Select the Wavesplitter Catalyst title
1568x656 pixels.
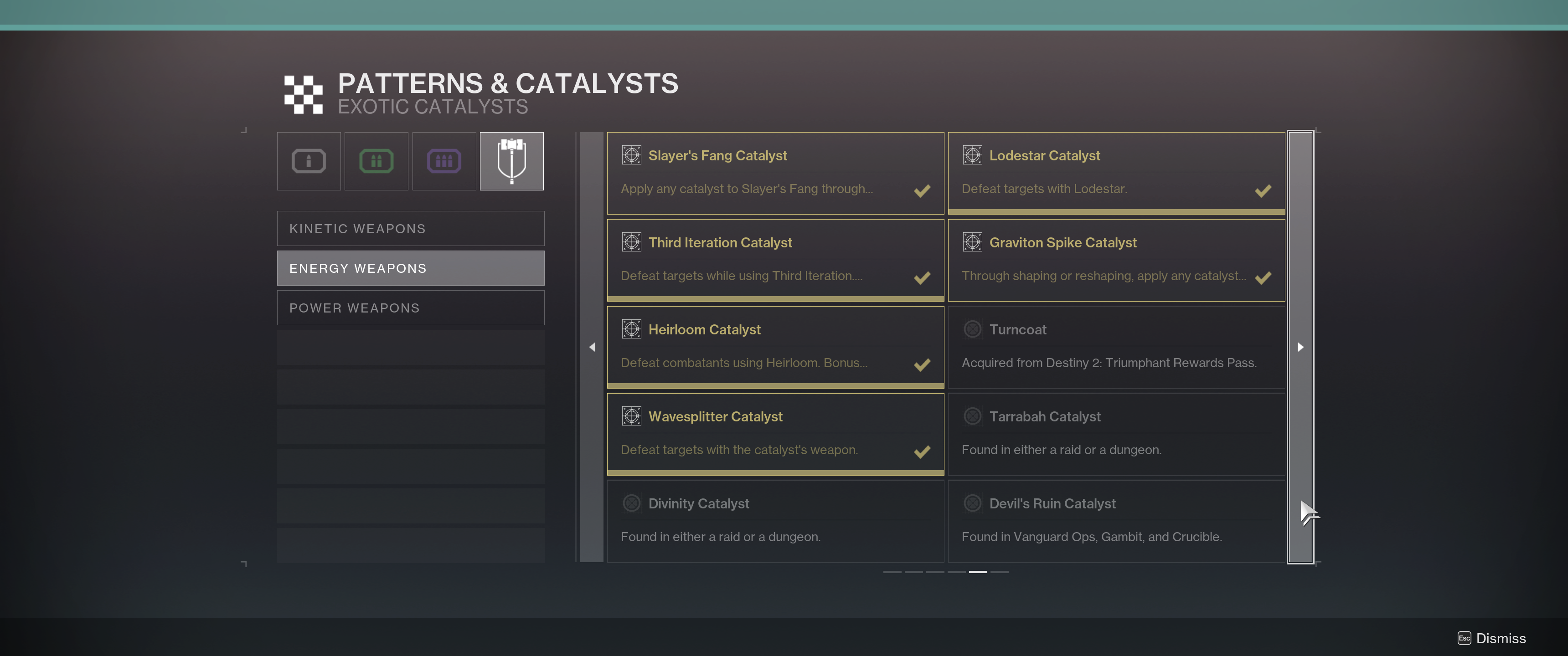click(715, 417)
